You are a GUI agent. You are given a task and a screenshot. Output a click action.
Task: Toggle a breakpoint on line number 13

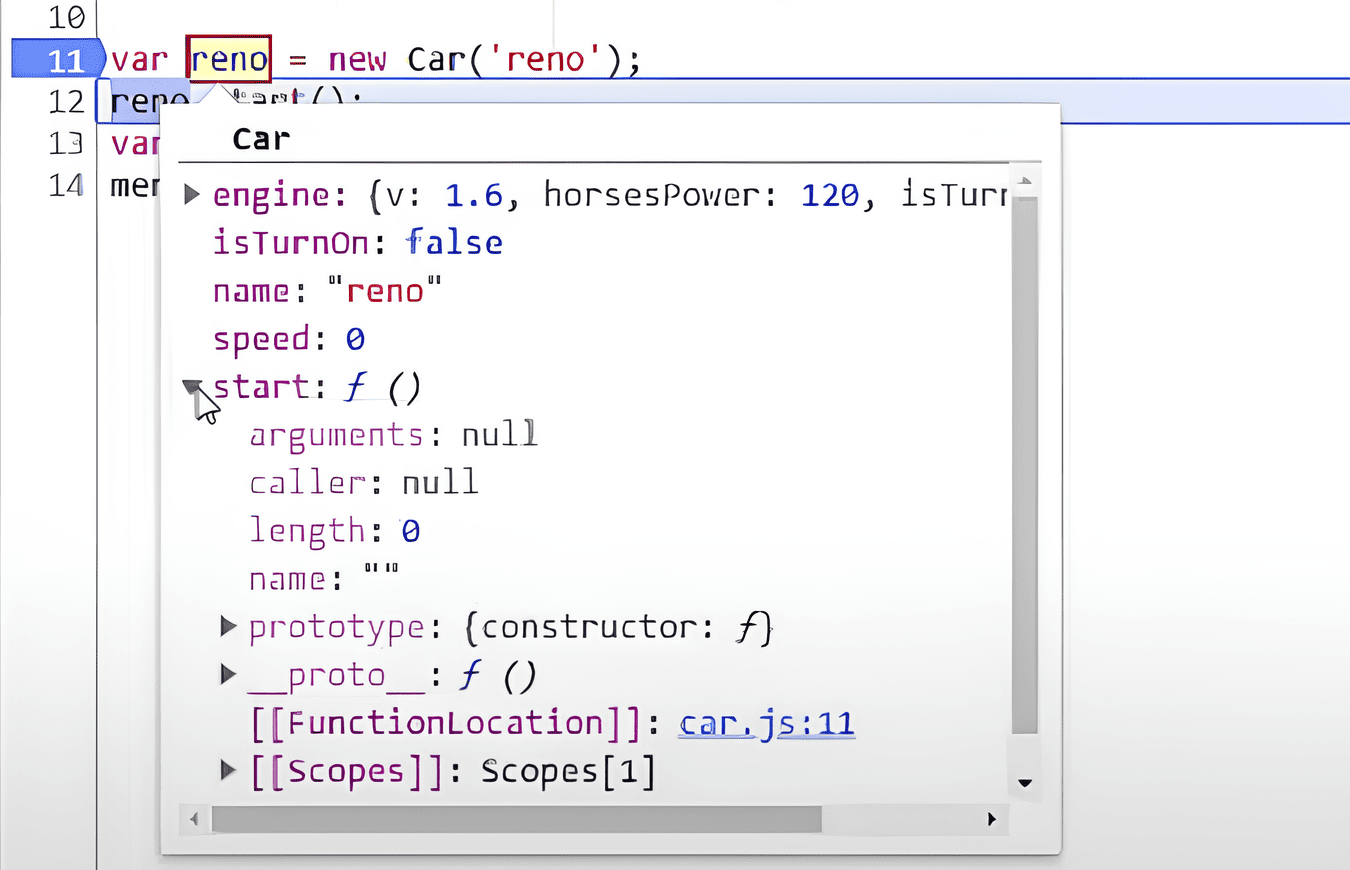(x=66, y=143)
